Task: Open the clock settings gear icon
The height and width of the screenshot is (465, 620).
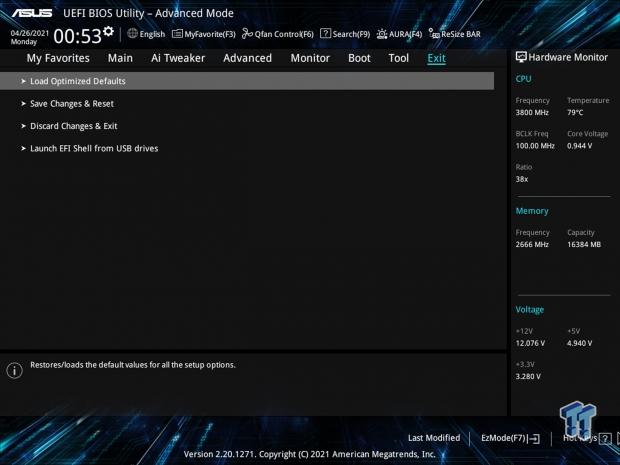Action: (x=108, y=31)
